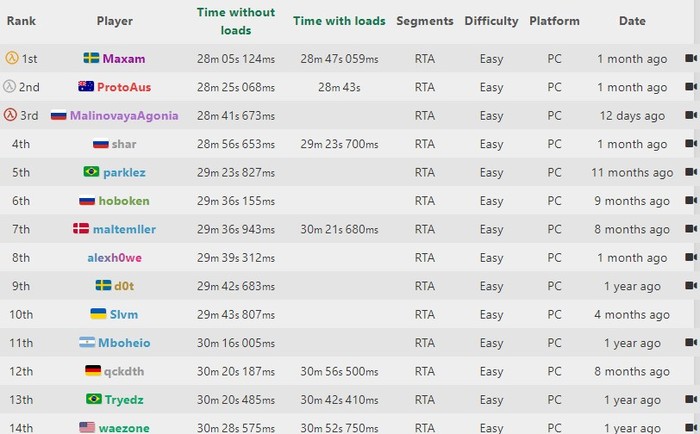
Task: Click the Danish flag next to maltemller
Action: (x=81, y=229)
